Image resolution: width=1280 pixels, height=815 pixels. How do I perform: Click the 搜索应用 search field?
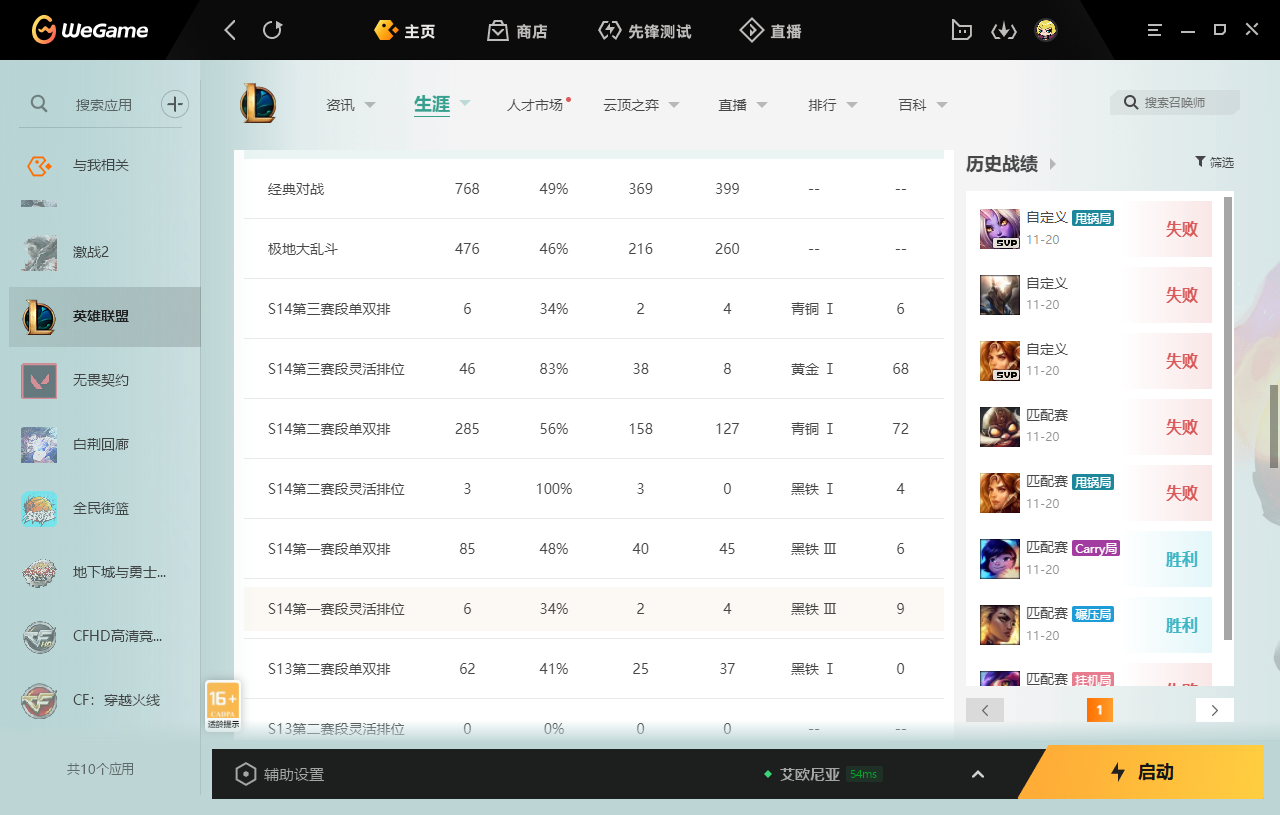tap(104, 104)
